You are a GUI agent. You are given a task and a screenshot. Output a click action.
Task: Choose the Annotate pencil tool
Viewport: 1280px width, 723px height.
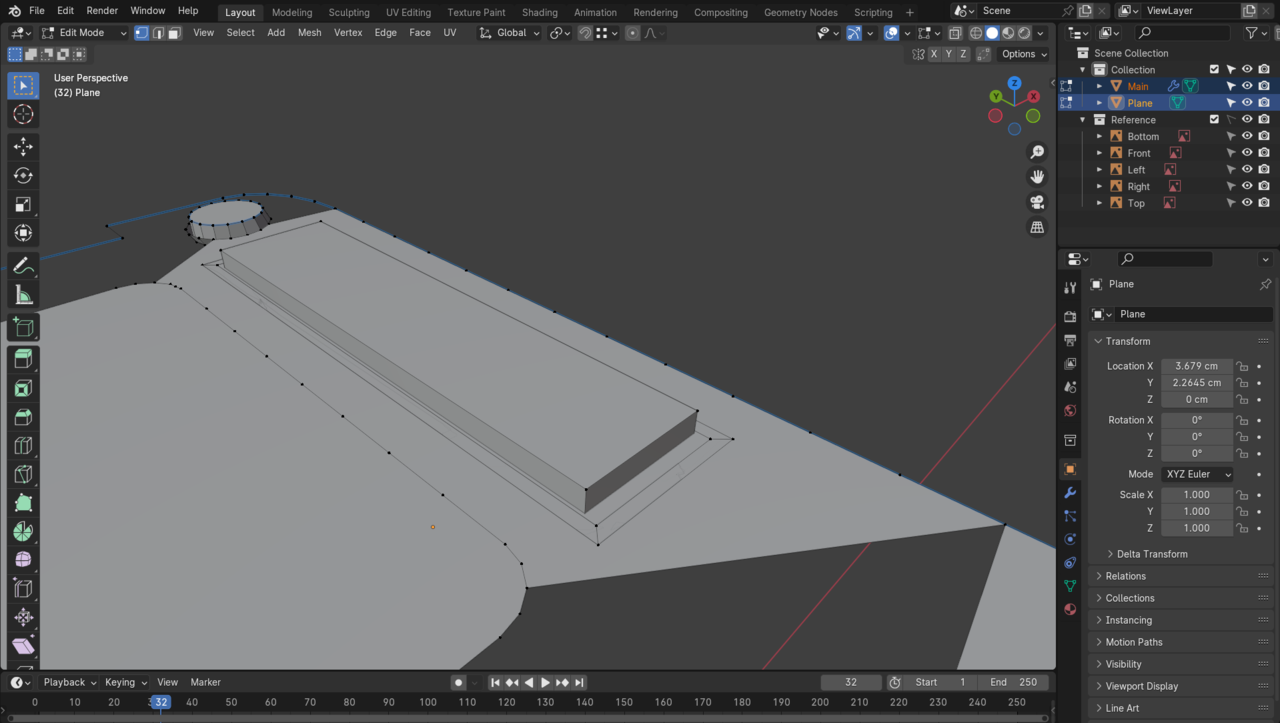23,266
